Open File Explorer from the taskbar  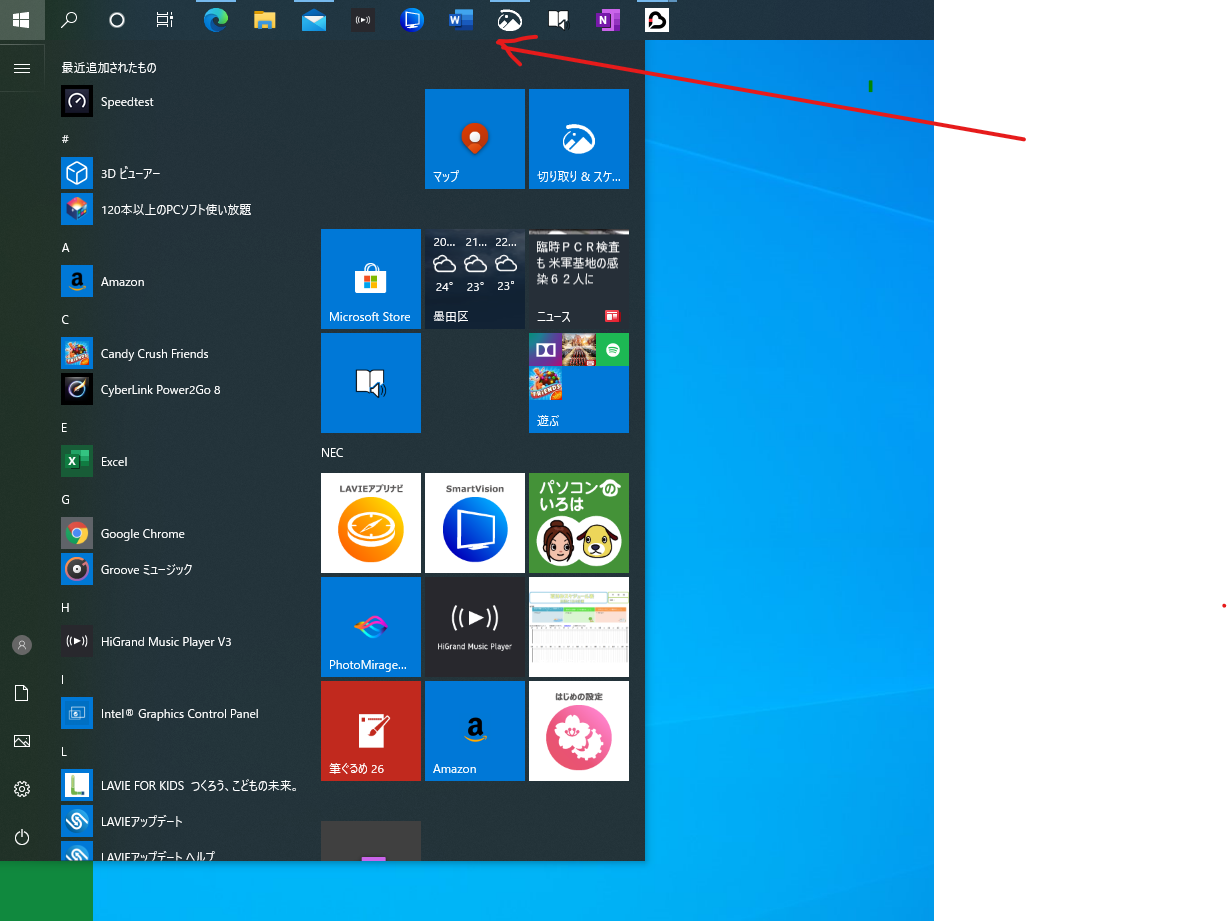(x=264, y=20)
